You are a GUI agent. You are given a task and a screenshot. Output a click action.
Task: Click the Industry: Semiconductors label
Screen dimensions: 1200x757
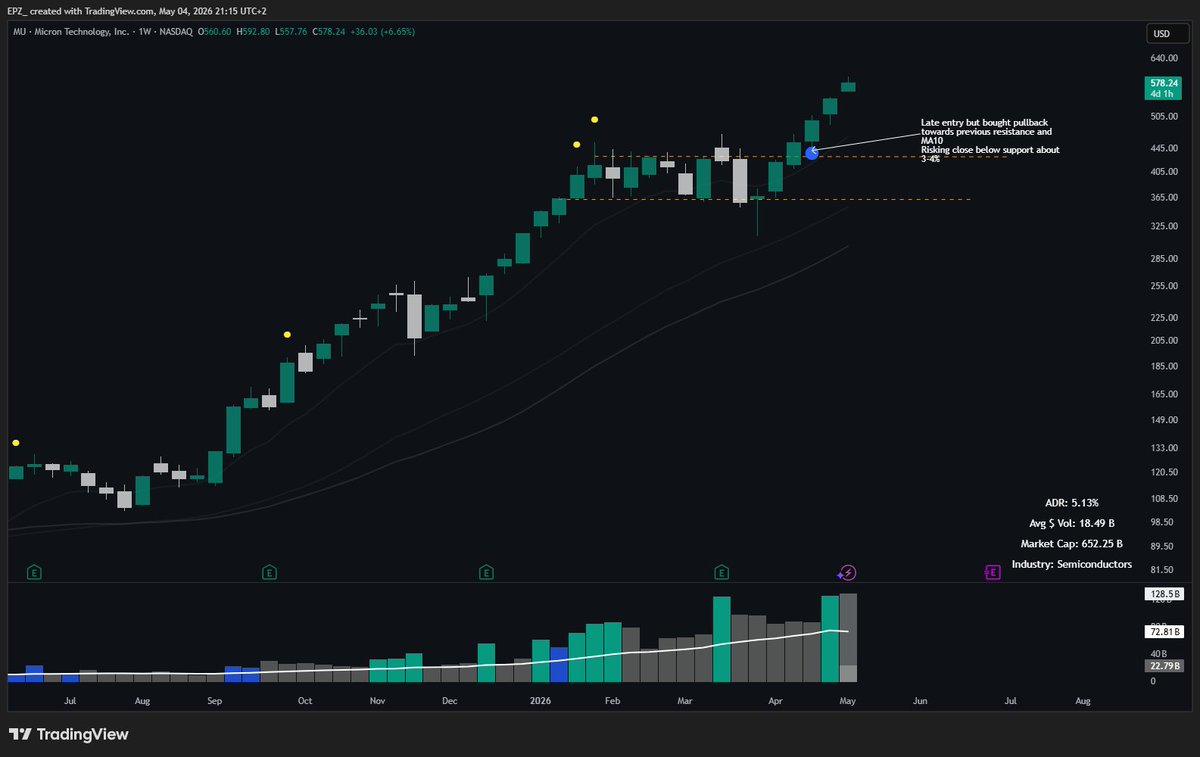click(x=1071, y=565)
